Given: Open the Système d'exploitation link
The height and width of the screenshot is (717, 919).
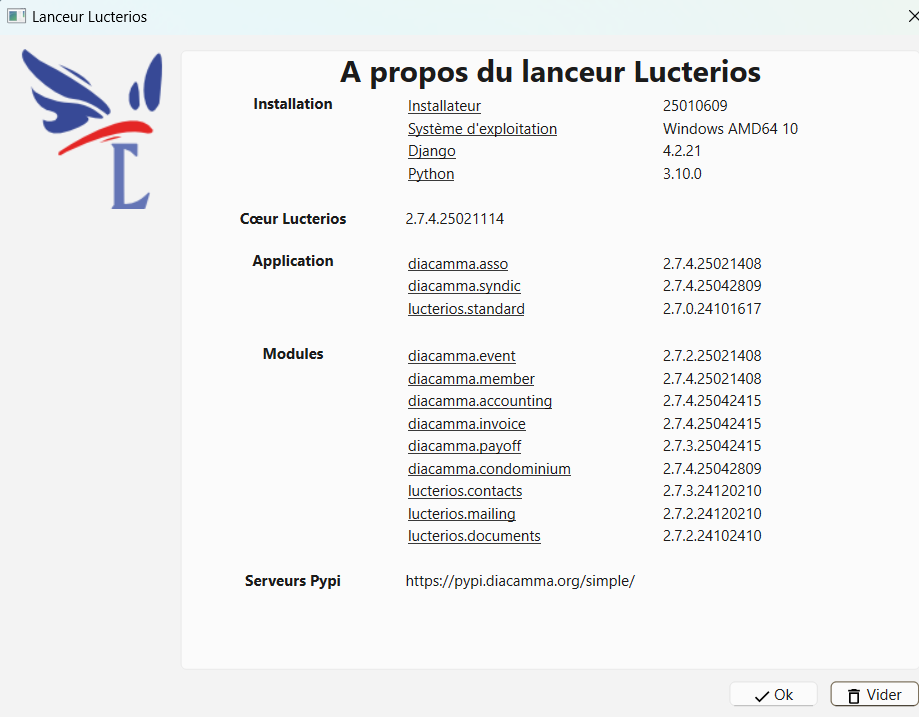Looking at the screenshot, I should click(x=482, y=129).
